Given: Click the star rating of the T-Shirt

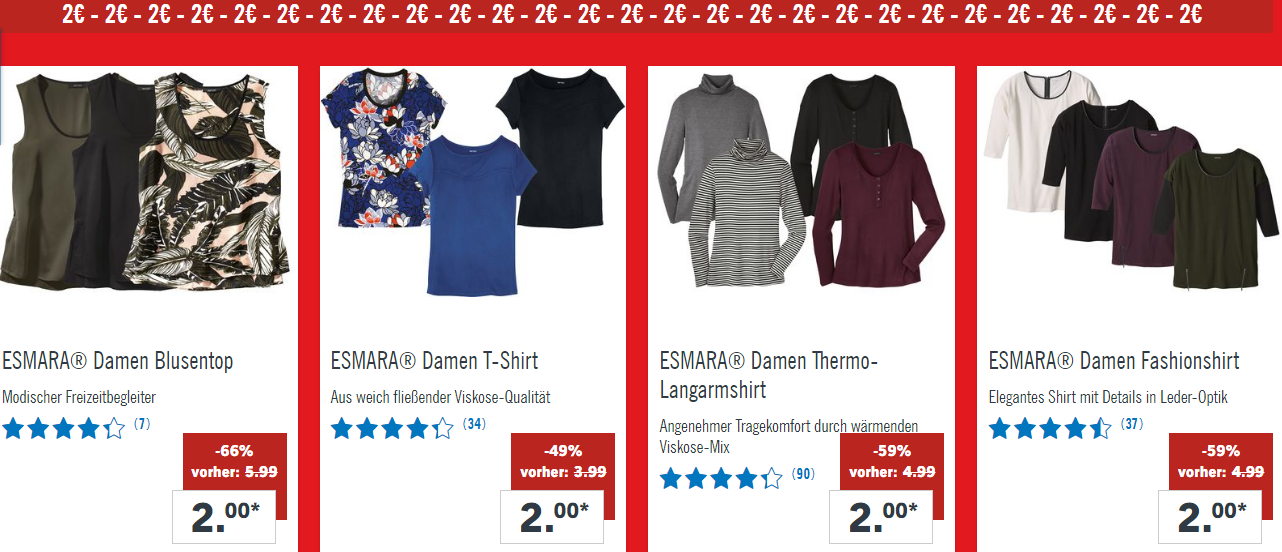Looking at the screenshot, I should (x=392, y=429).
